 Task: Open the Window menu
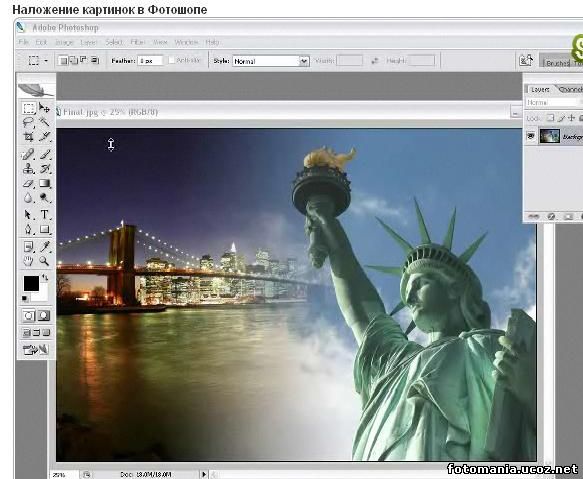[x=186, y=42]
